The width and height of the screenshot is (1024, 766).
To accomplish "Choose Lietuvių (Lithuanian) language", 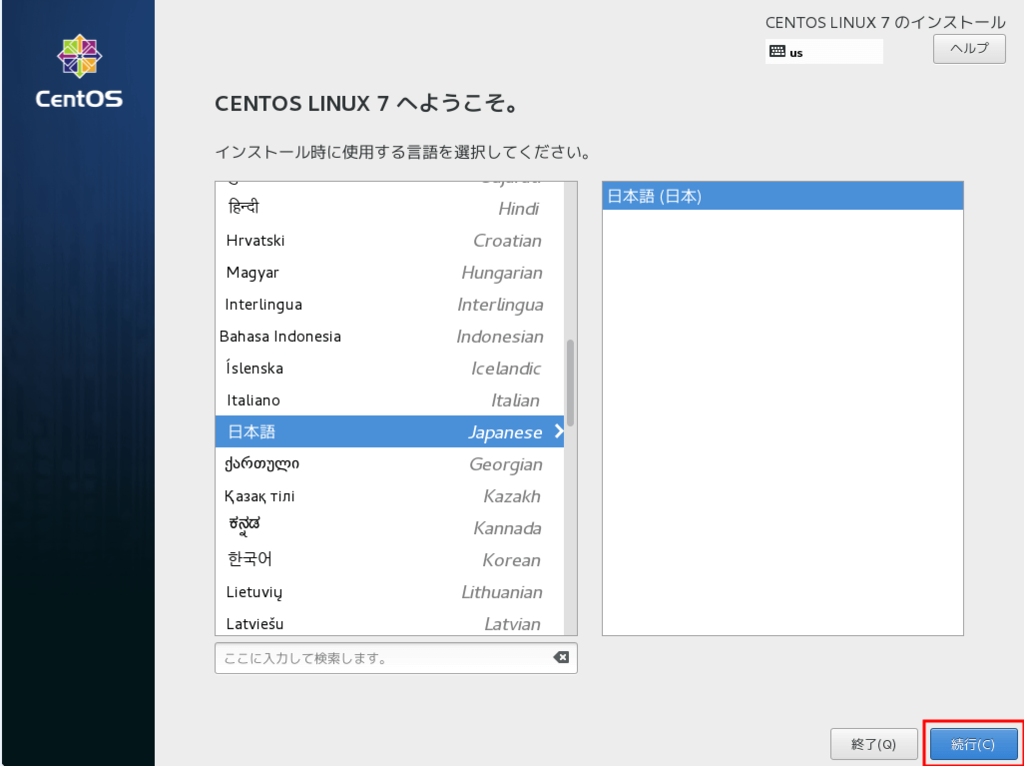I will 389,592.
